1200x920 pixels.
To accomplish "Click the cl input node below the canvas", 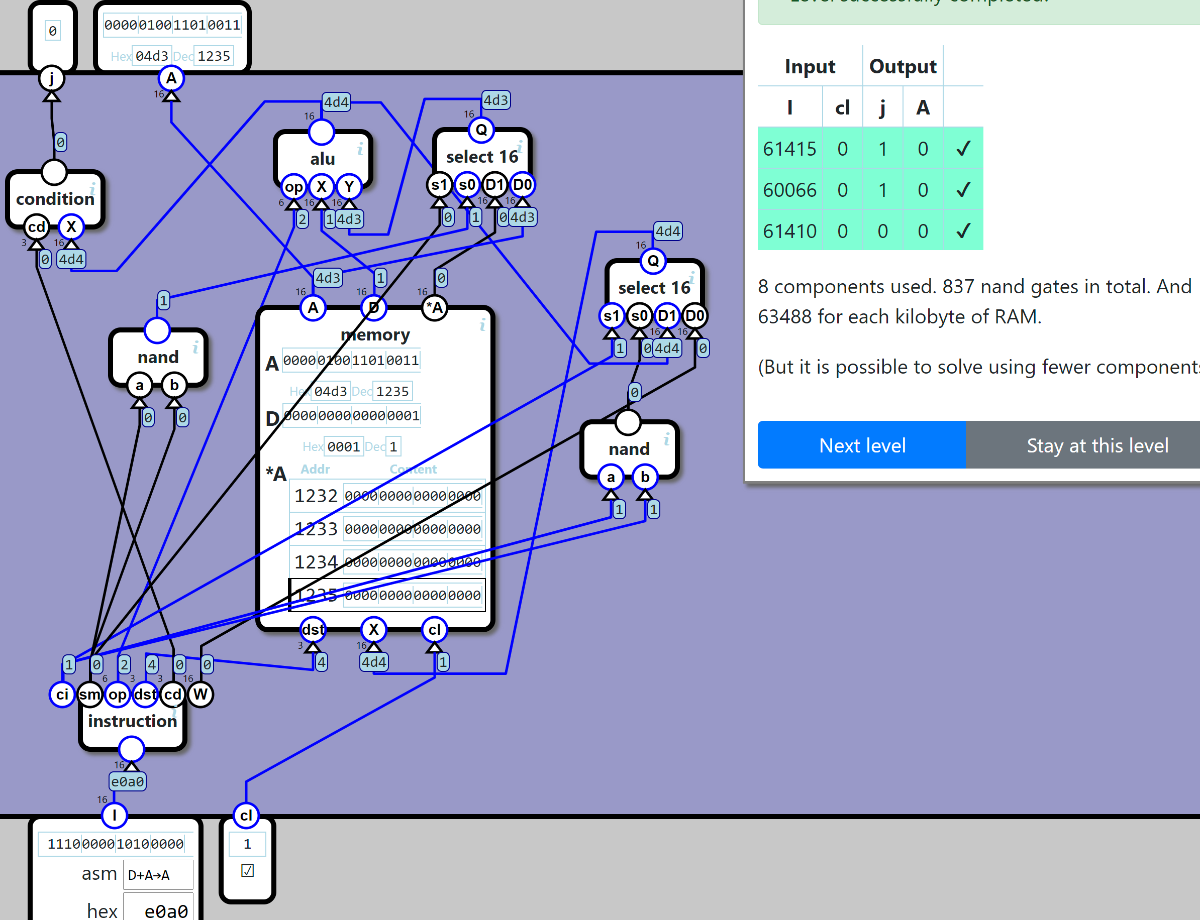I will pos(246,816).
